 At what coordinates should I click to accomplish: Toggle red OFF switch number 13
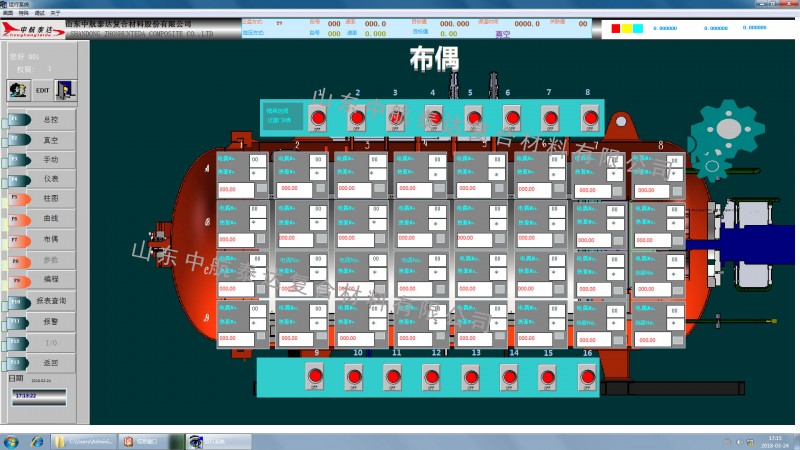click(471, 377)
